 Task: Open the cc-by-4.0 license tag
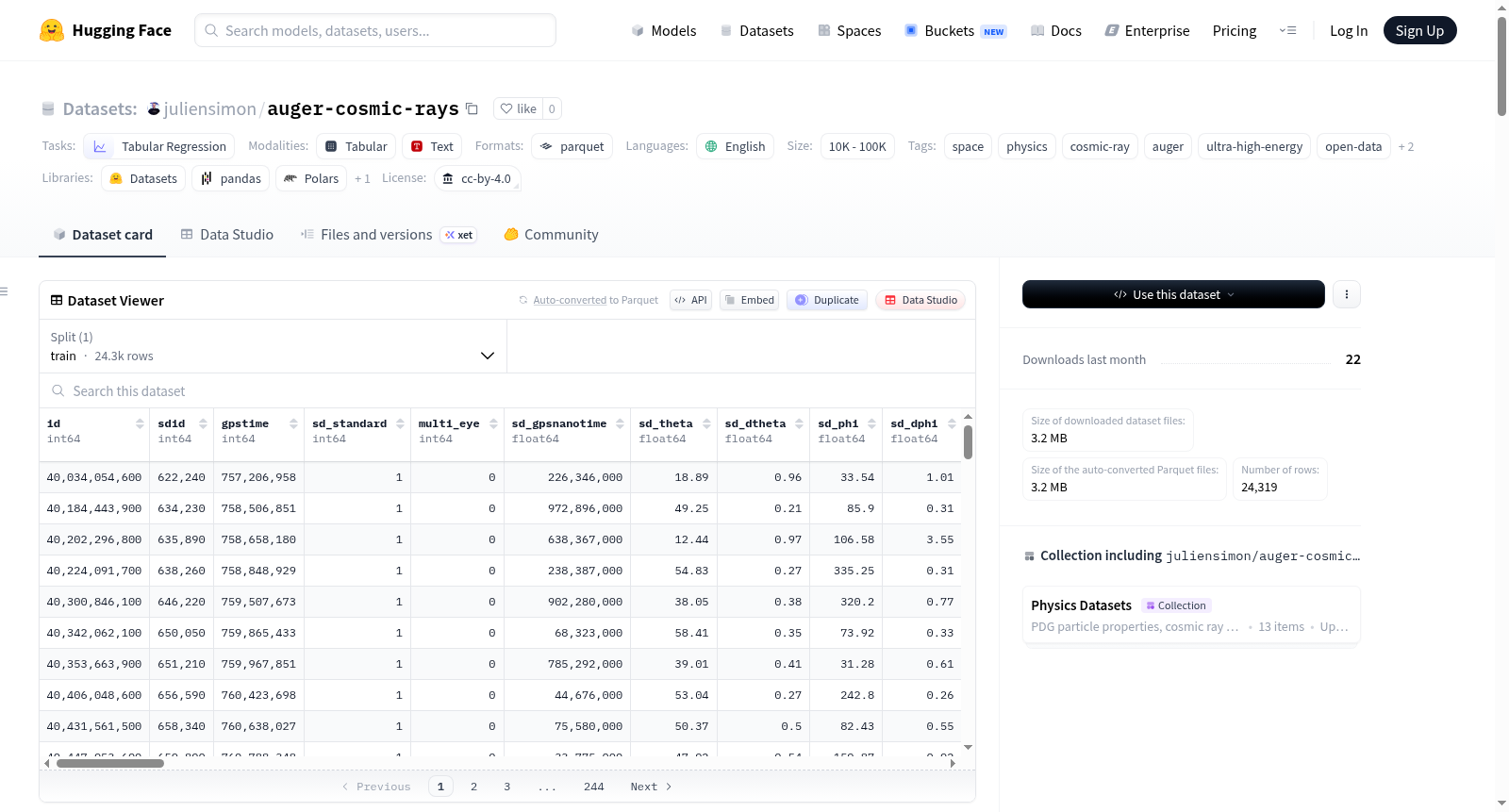(477, 178)
